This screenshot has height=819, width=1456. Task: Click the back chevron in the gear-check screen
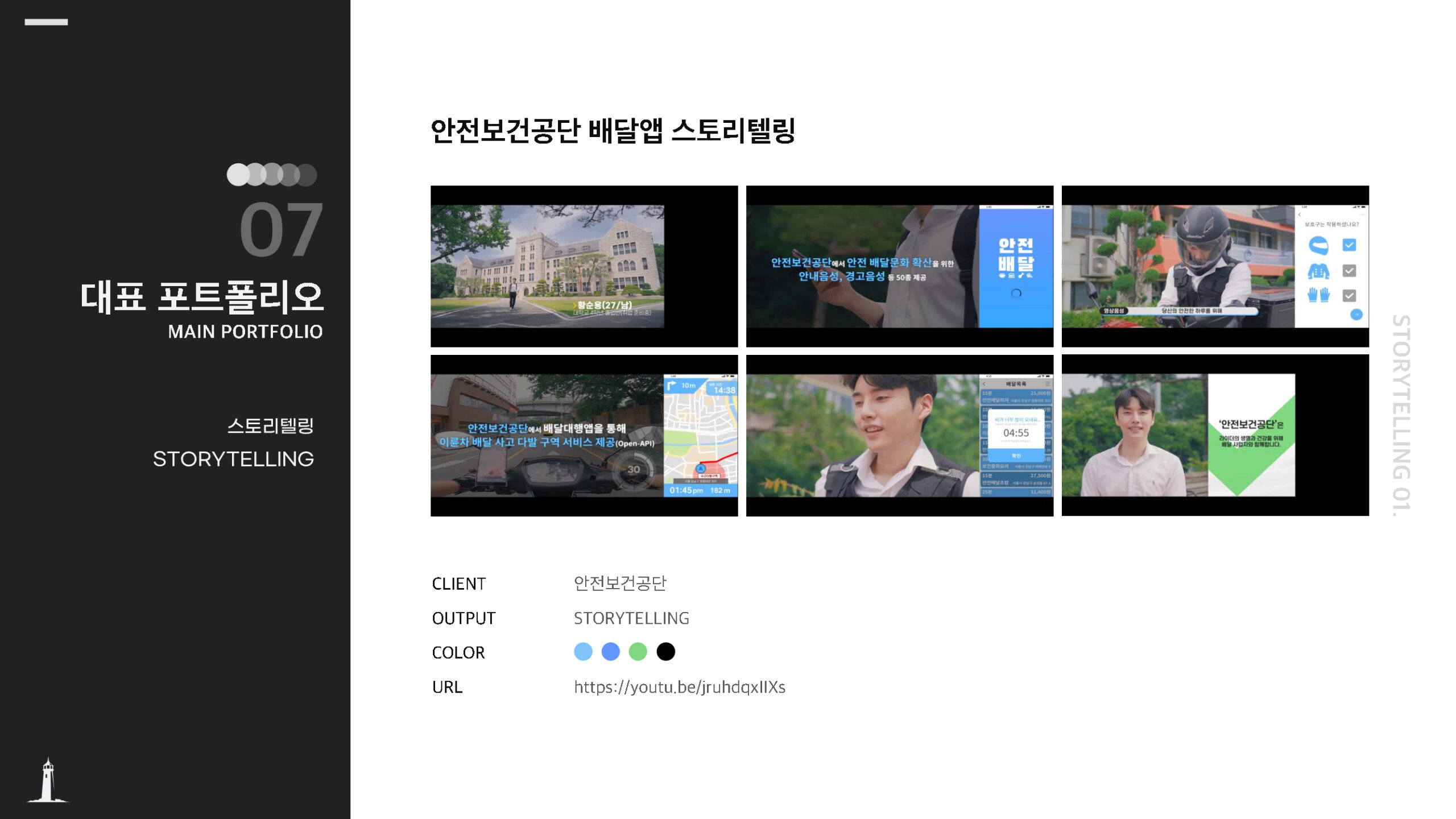pos(1300,215)
